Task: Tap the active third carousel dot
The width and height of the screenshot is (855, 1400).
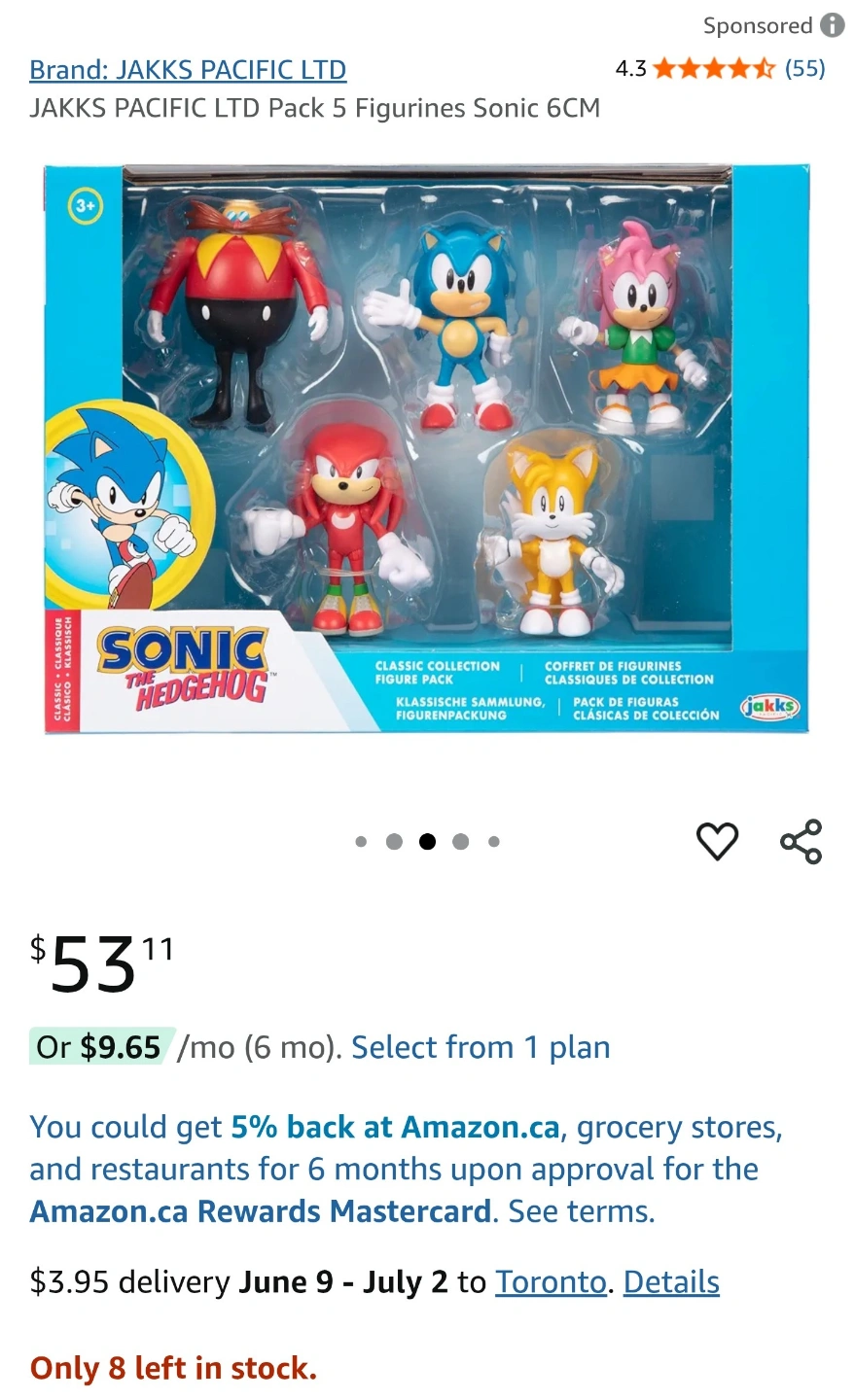Action: pyautogui.click(x=427, y=842)
